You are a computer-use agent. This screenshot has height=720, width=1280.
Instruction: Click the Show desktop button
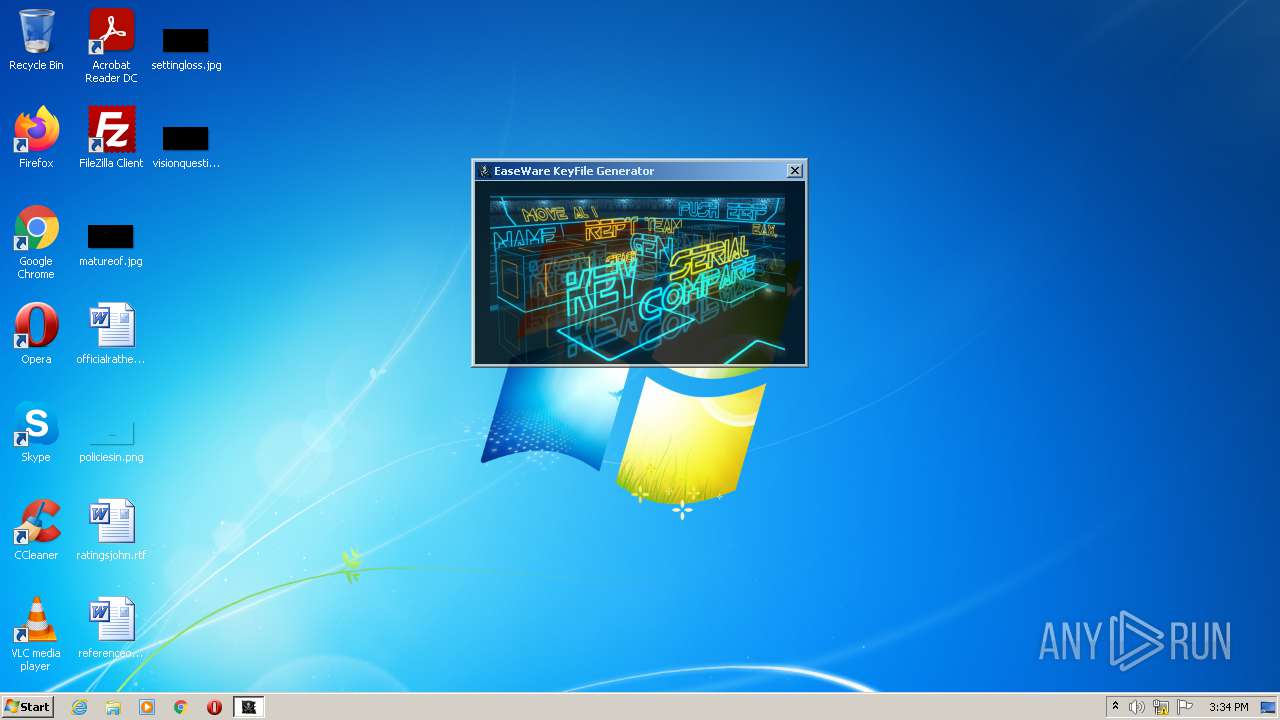tap(1270, 707)
